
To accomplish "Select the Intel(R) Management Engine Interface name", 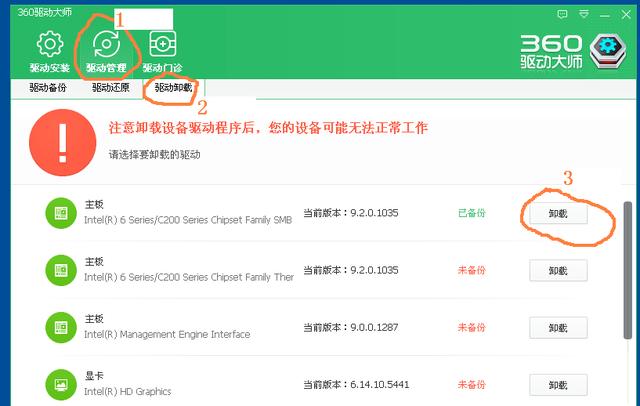I will coord(167,335).
